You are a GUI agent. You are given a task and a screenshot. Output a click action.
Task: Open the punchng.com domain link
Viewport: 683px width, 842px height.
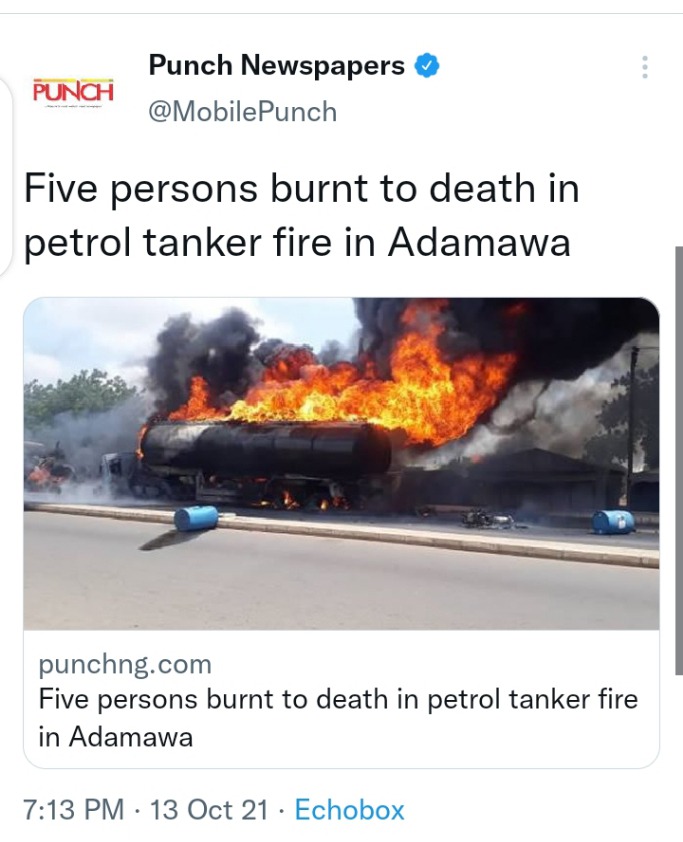point(125,664)
